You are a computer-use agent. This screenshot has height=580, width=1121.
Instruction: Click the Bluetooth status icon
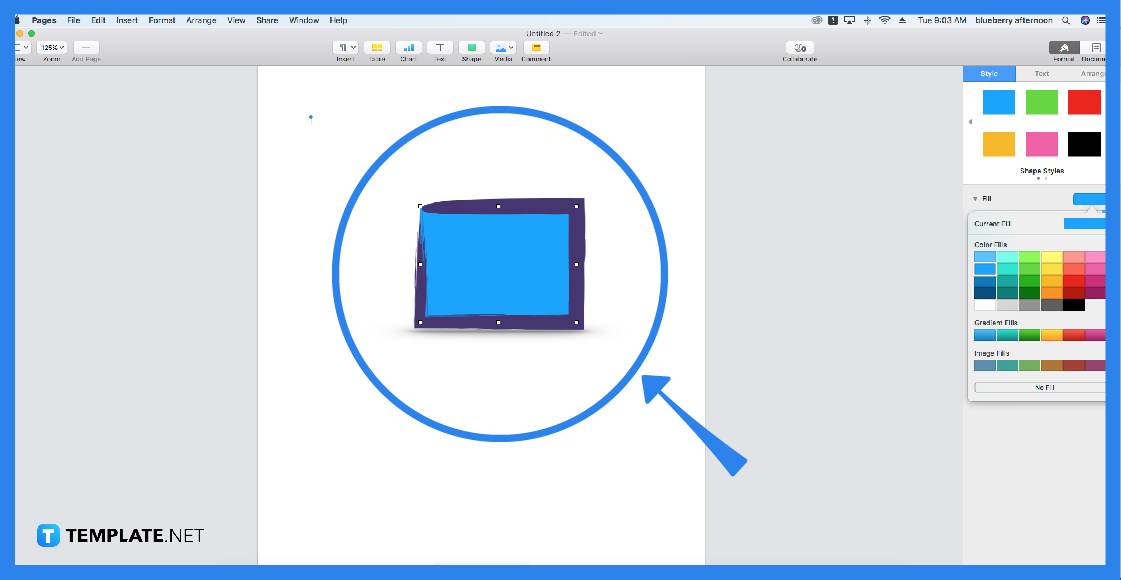click(x=867, y=21)
